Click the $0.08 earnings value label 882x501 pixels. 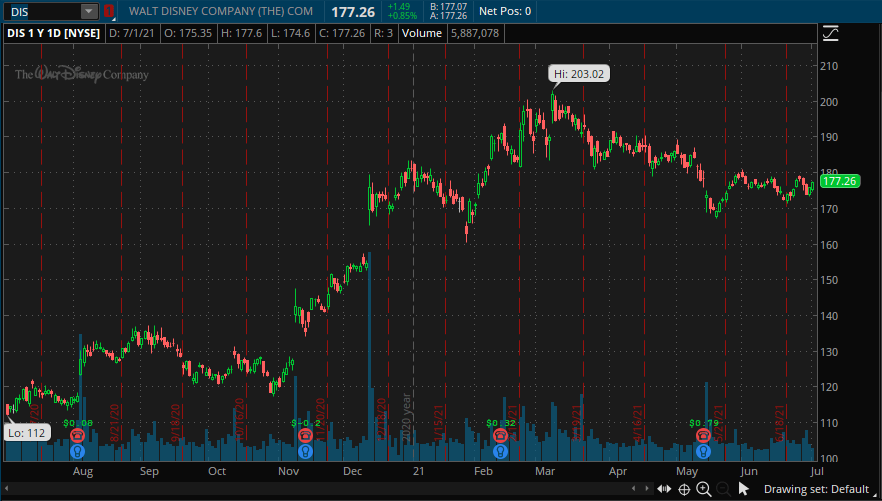(78, 423)
